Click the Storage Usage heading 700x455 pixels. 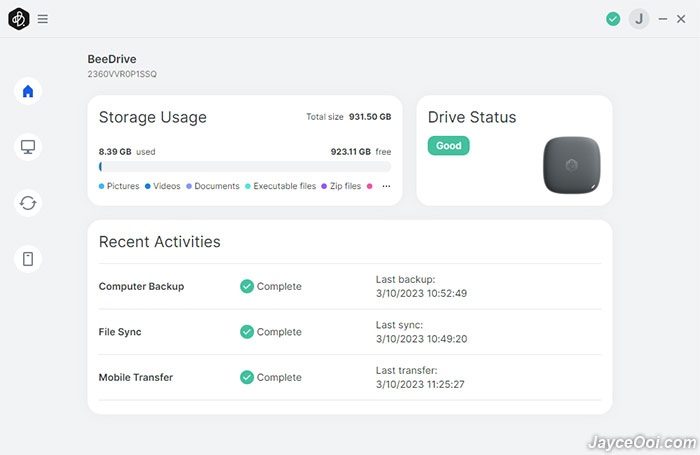point(153,117)
